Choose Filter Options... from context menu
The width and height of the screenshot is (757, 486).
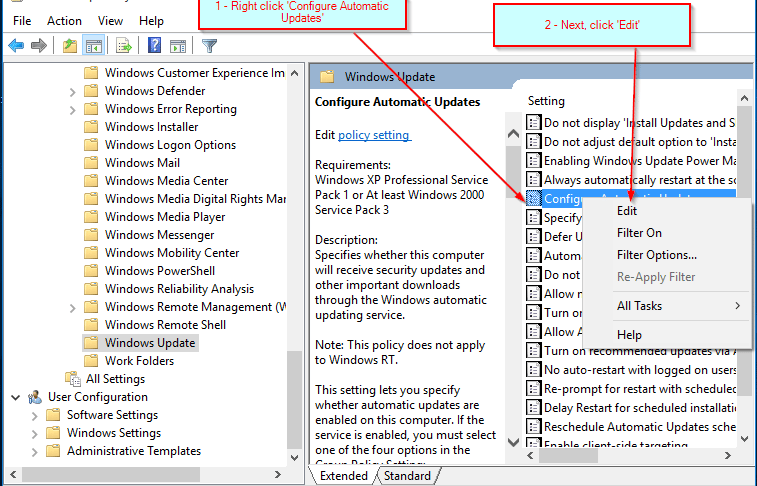click(657, 255)
